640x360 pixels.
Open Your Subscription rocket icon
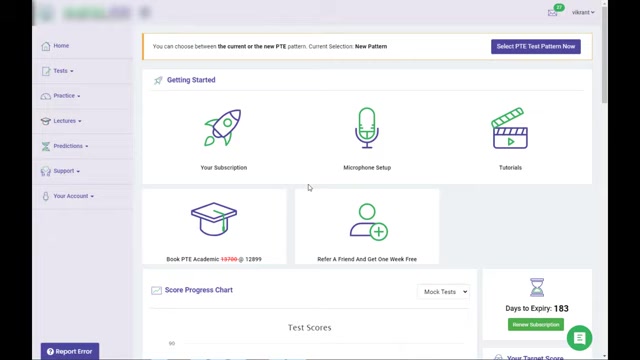click(223, 127)
